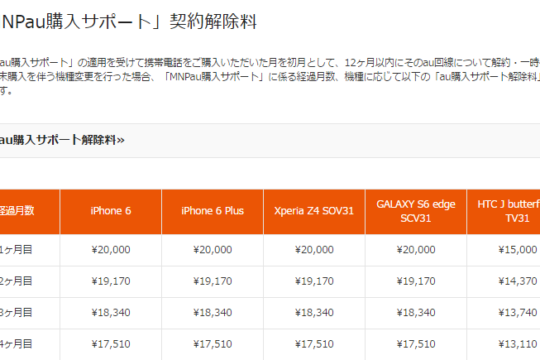The width and height of the screenshot is (540, 360).
Task: Select the ¥13,740 cell in HTC column
Action: click(518, 313)
